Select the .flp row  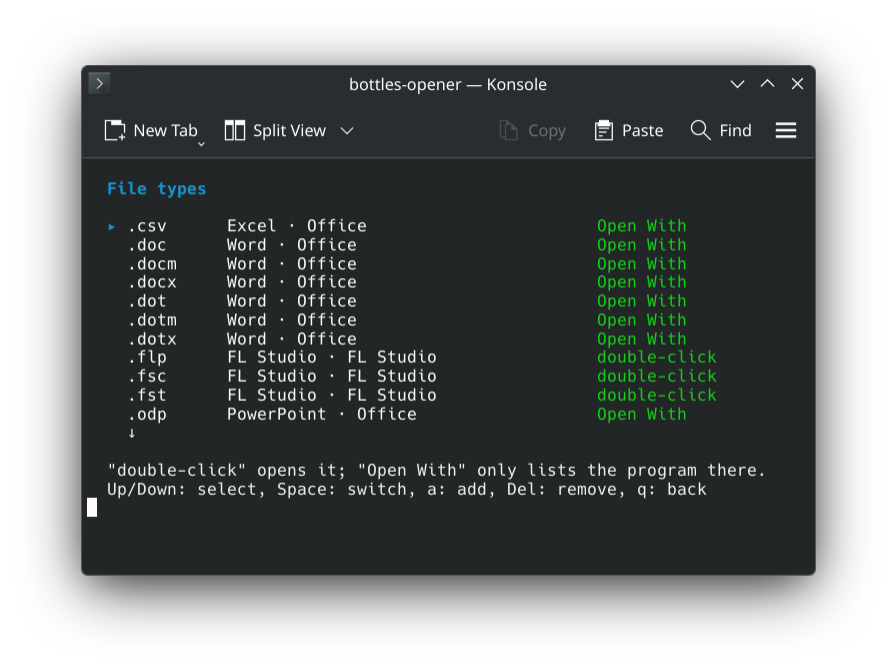[412, 357]
